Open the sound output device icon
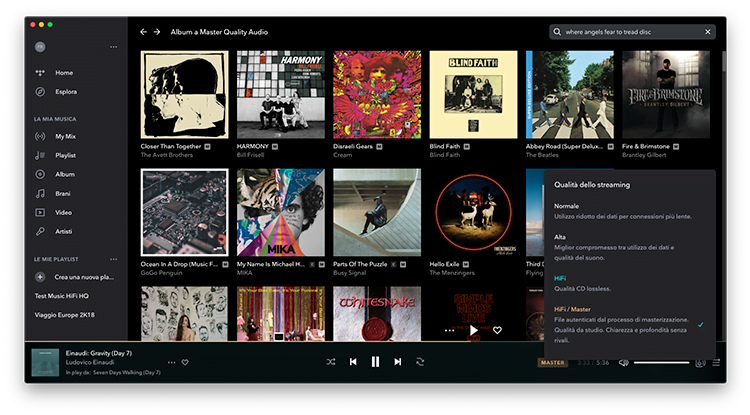 [x=700, y=363]
